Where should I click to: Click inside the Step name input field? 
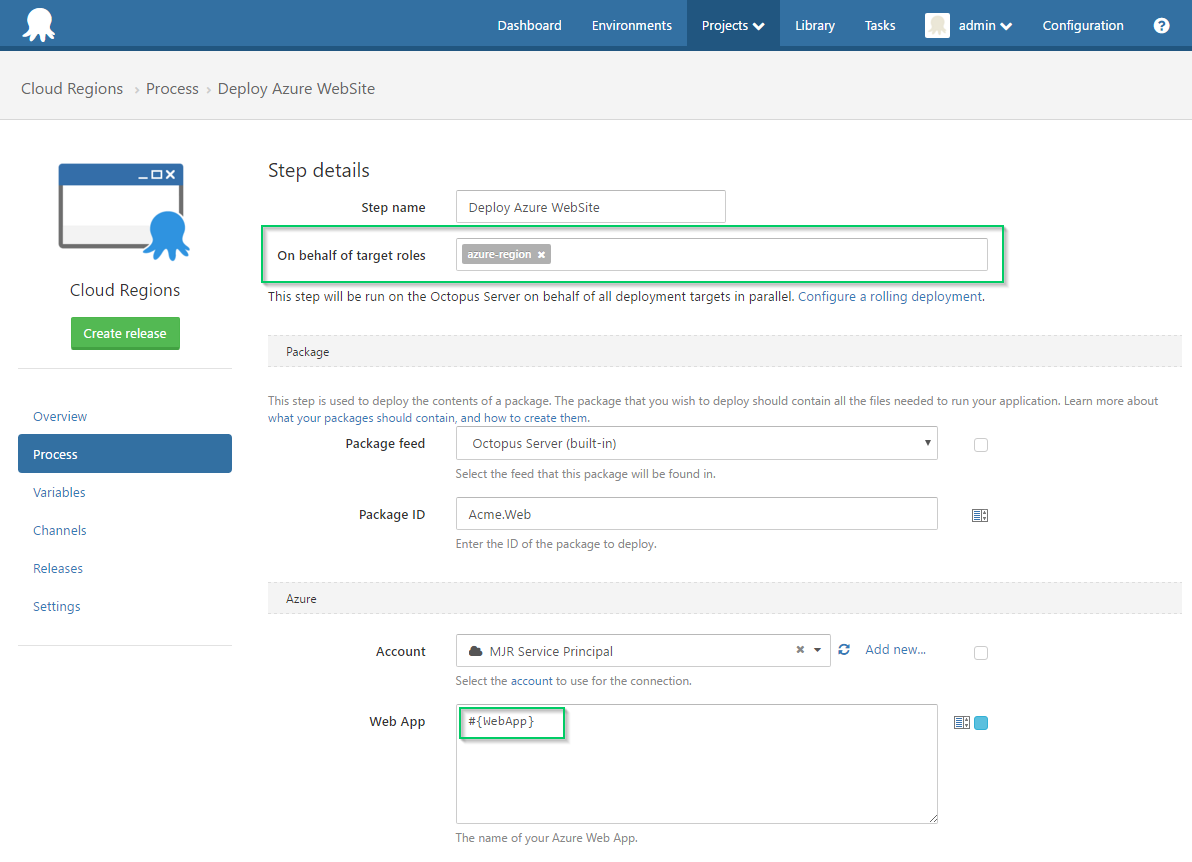click(590, 206)
